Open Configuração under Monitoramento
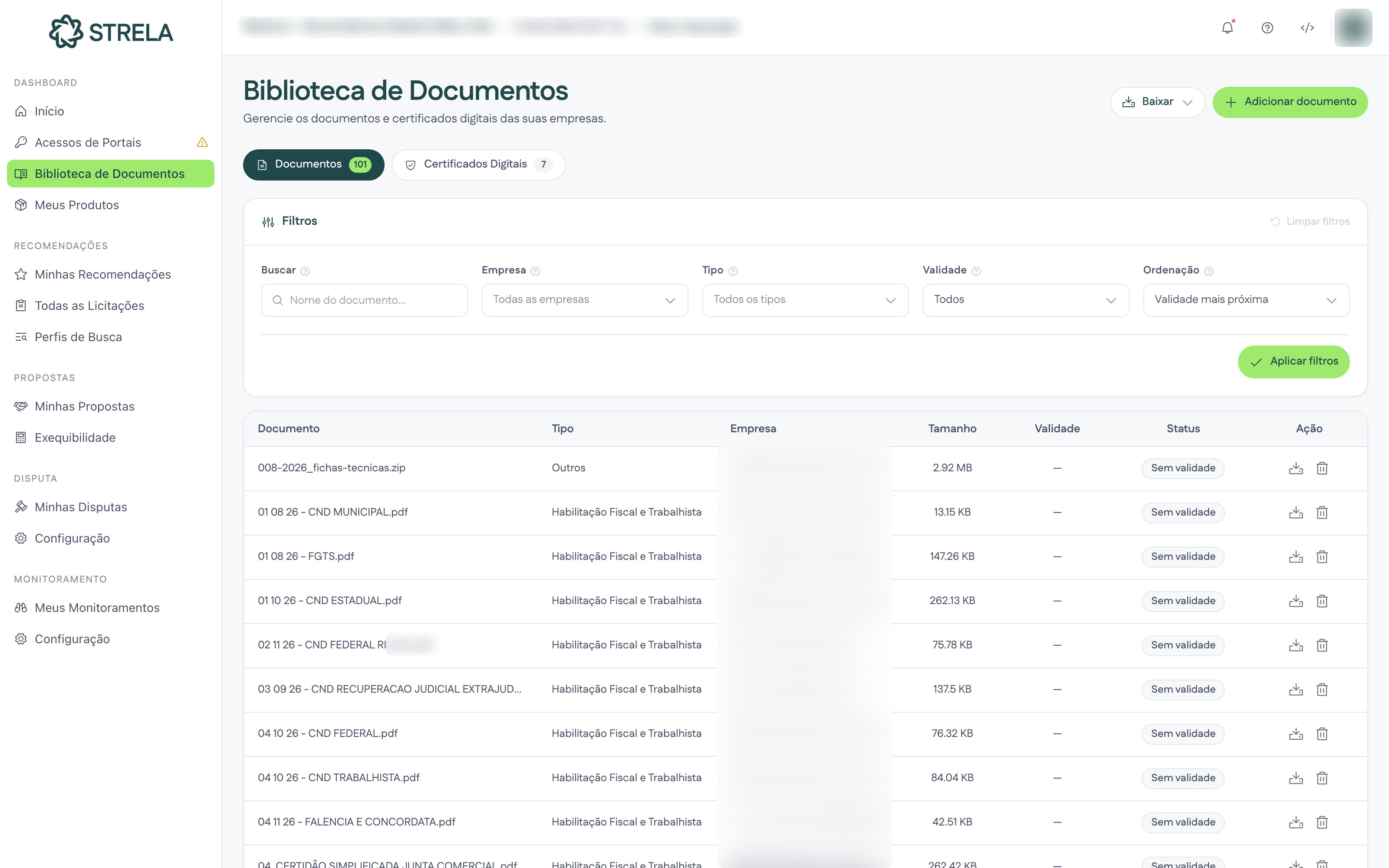Screen dimensions: 1389x868 pos(110,639)
